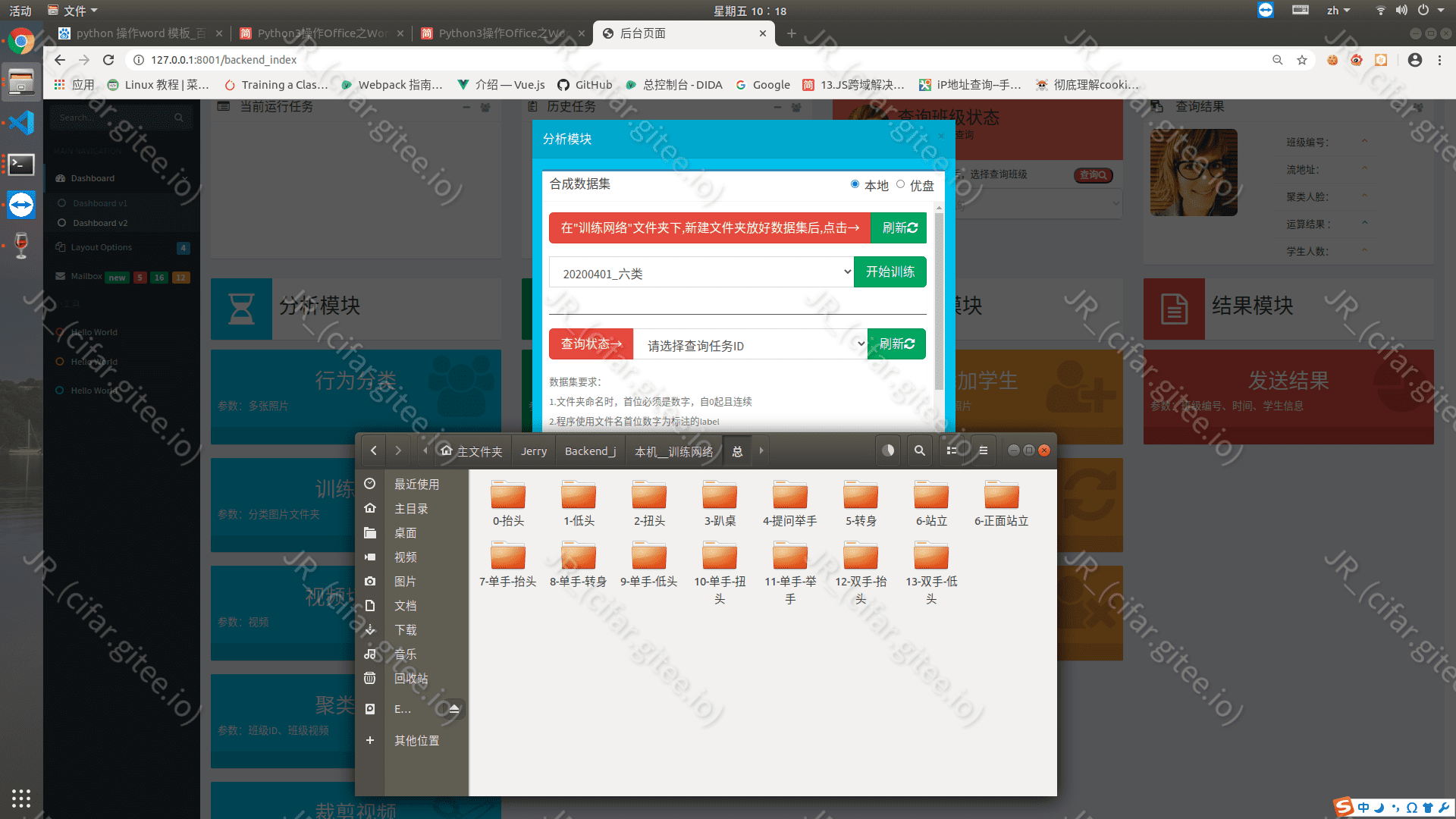The height and width of the screenshot is (819, 1456).
Task: Open the Terminal from the dock
Action: (21, 165)
